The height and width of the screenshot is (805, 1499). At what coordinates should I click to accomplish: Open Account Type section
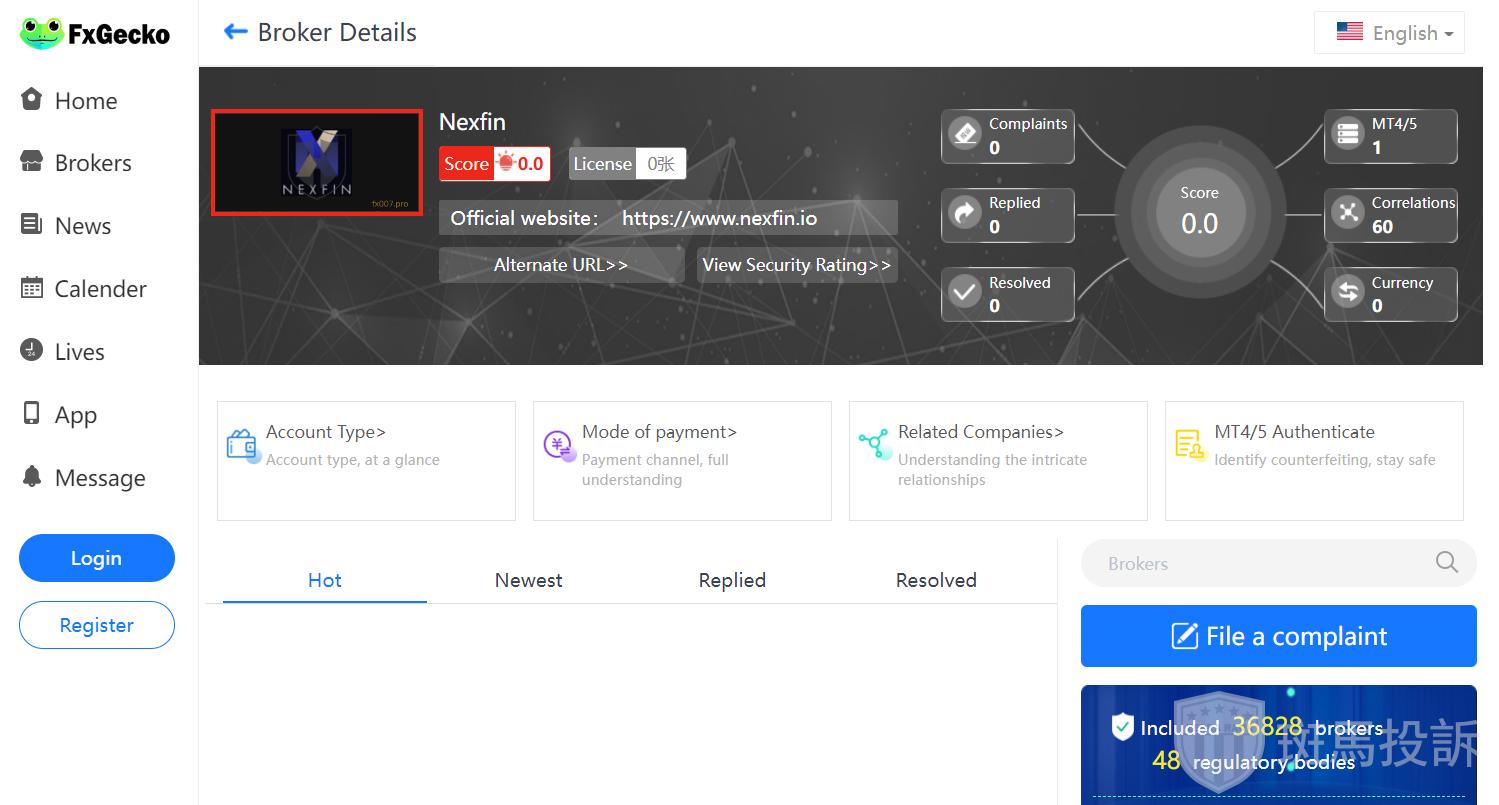coord(326,432)
